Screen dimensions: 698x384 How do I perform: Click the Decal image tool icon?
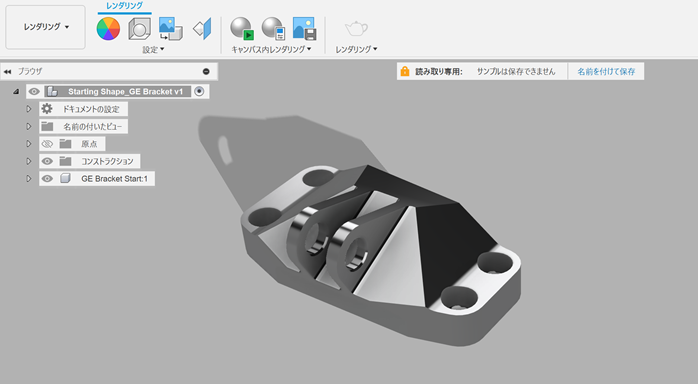pyautogui.click(x=171, y=29)
